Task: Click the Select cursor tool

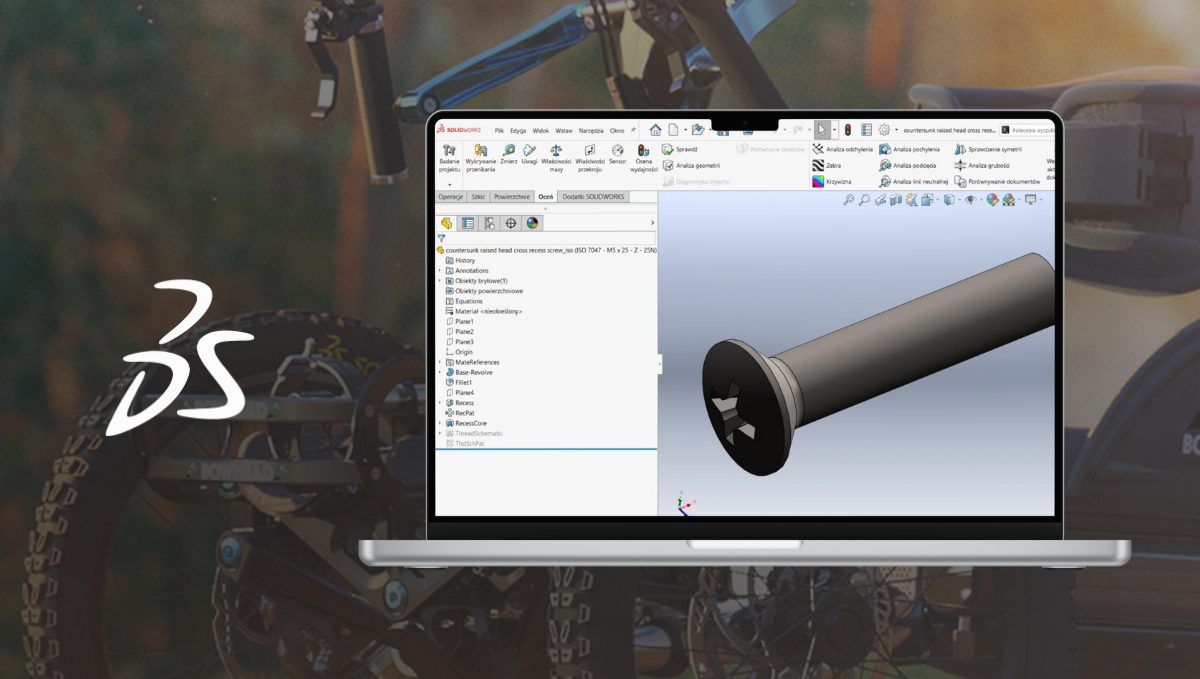Action: tap(821, 130)
